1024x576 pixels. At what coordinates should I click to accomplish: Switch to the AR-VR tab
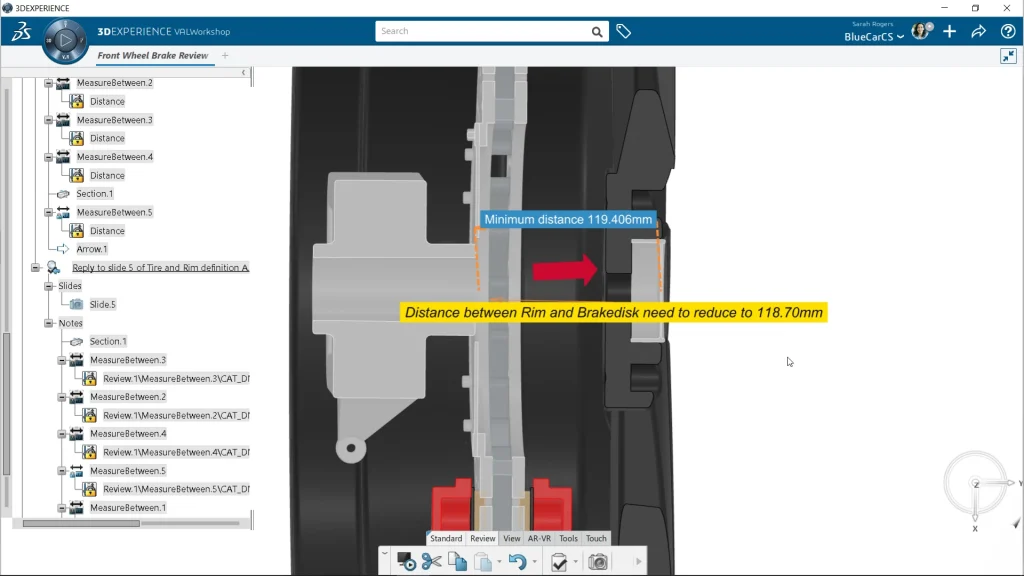point(540,539)
